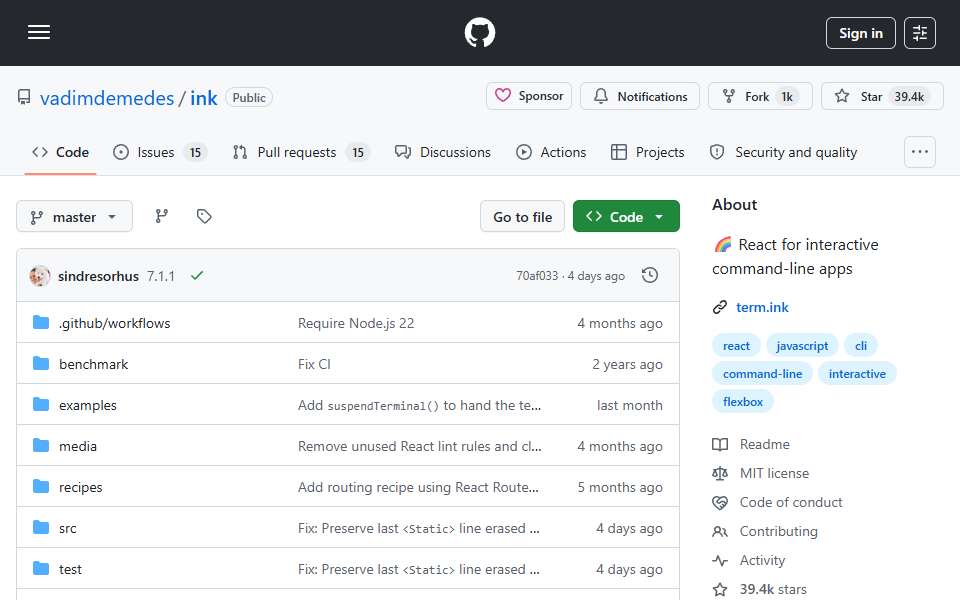Open vadimdemedes owner profile link
This screenshot has height=600, width=960.
pos(107,98)
